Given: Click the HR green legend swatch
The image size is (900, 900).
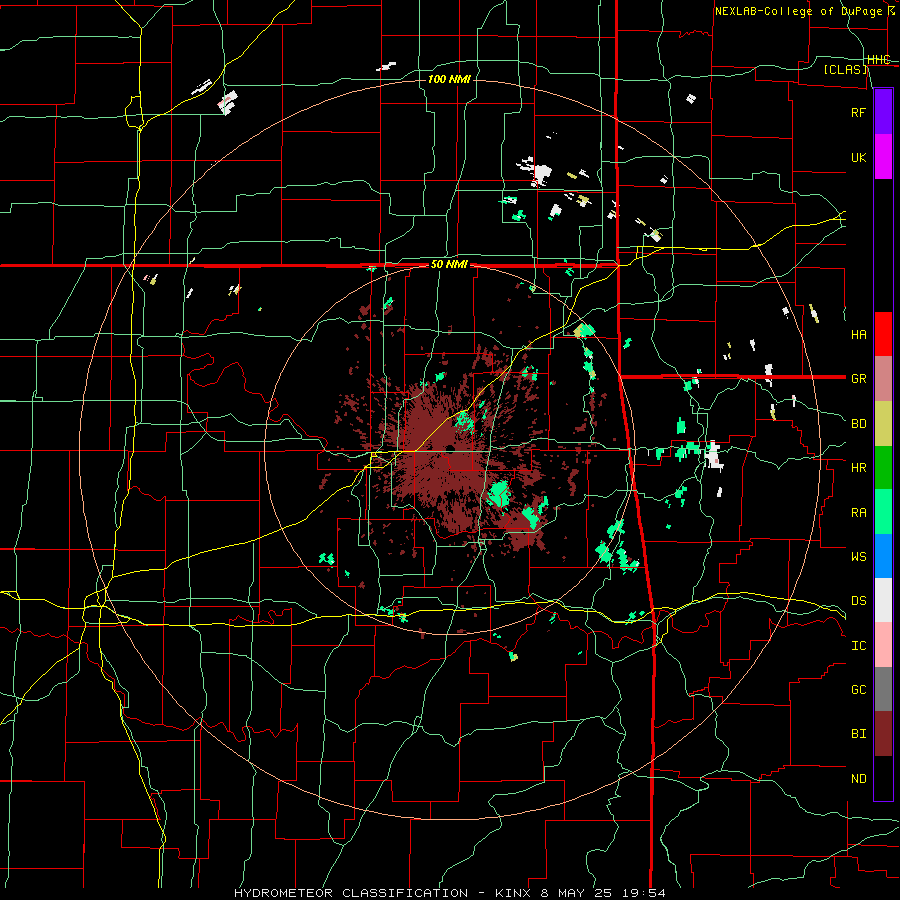Looking at the screenshot, I should (x=883, y=468).
